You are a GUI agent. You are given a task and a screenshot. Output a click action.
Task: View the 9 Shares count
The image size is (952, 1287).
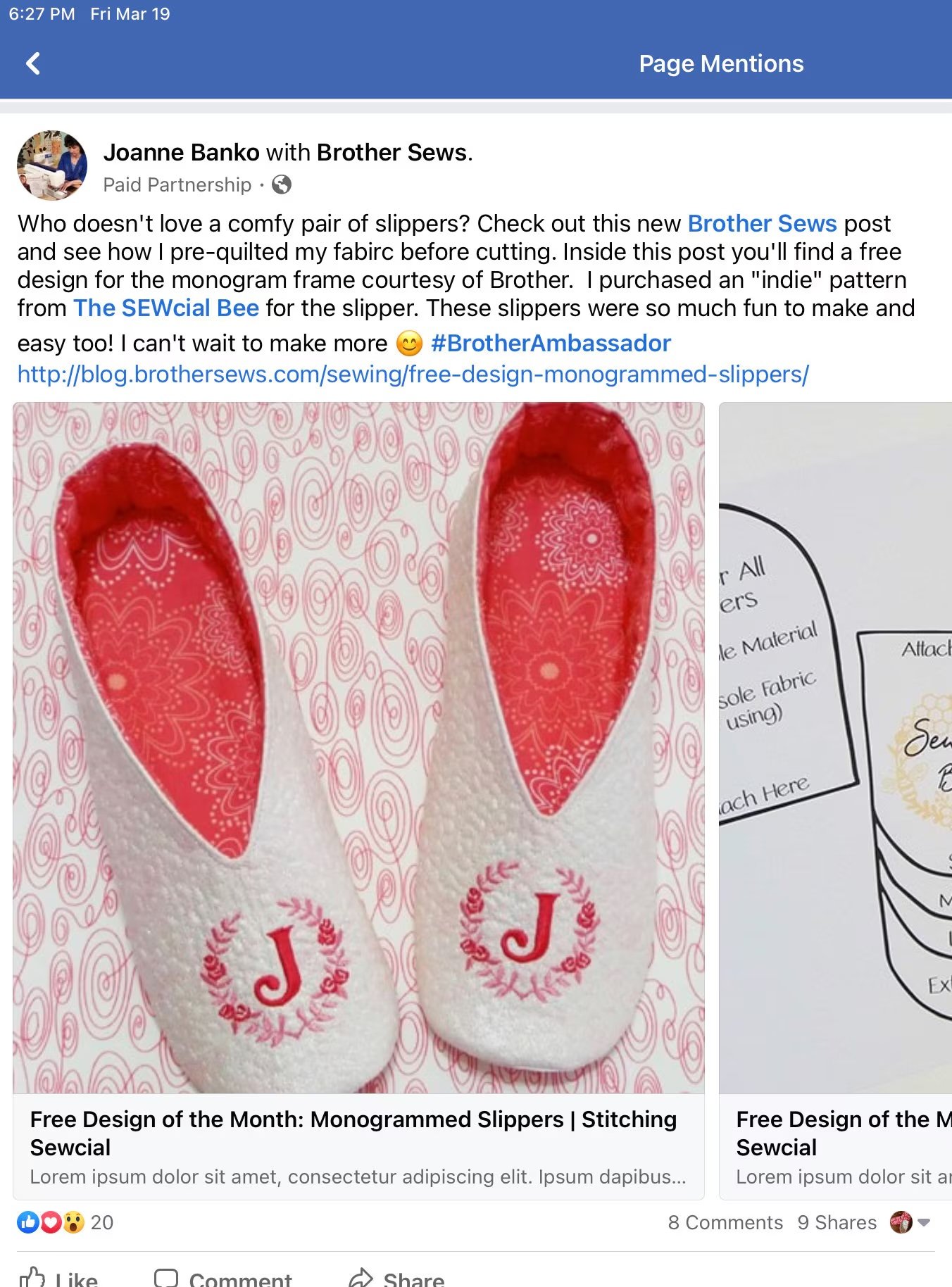pos(837,1222)
